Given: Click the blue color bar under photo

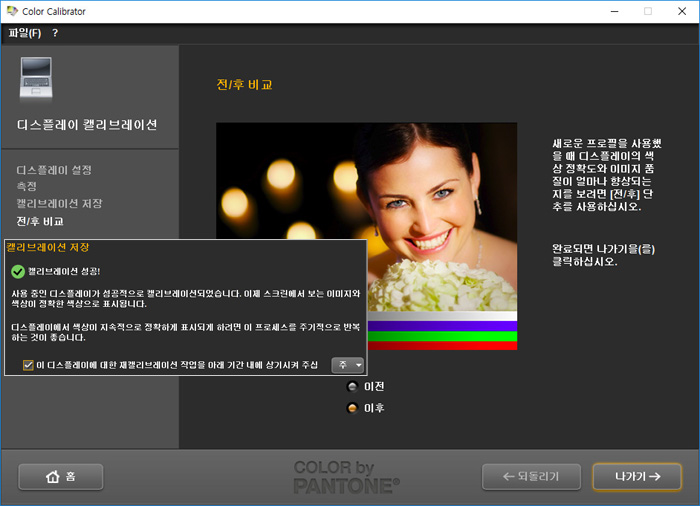Looking at the screenshot, I should 442,326.
